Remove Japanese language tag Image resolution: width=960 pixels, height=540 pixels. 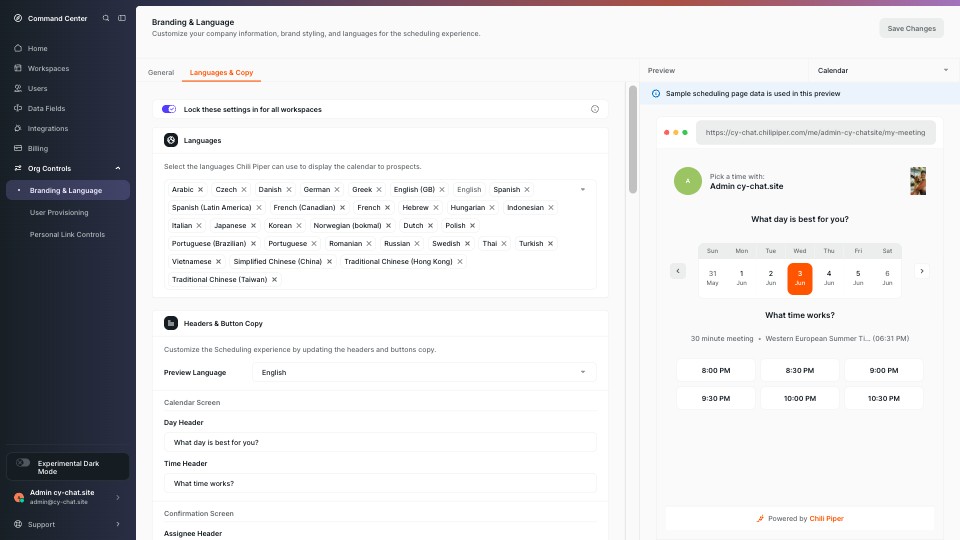[x=253, y=226]
